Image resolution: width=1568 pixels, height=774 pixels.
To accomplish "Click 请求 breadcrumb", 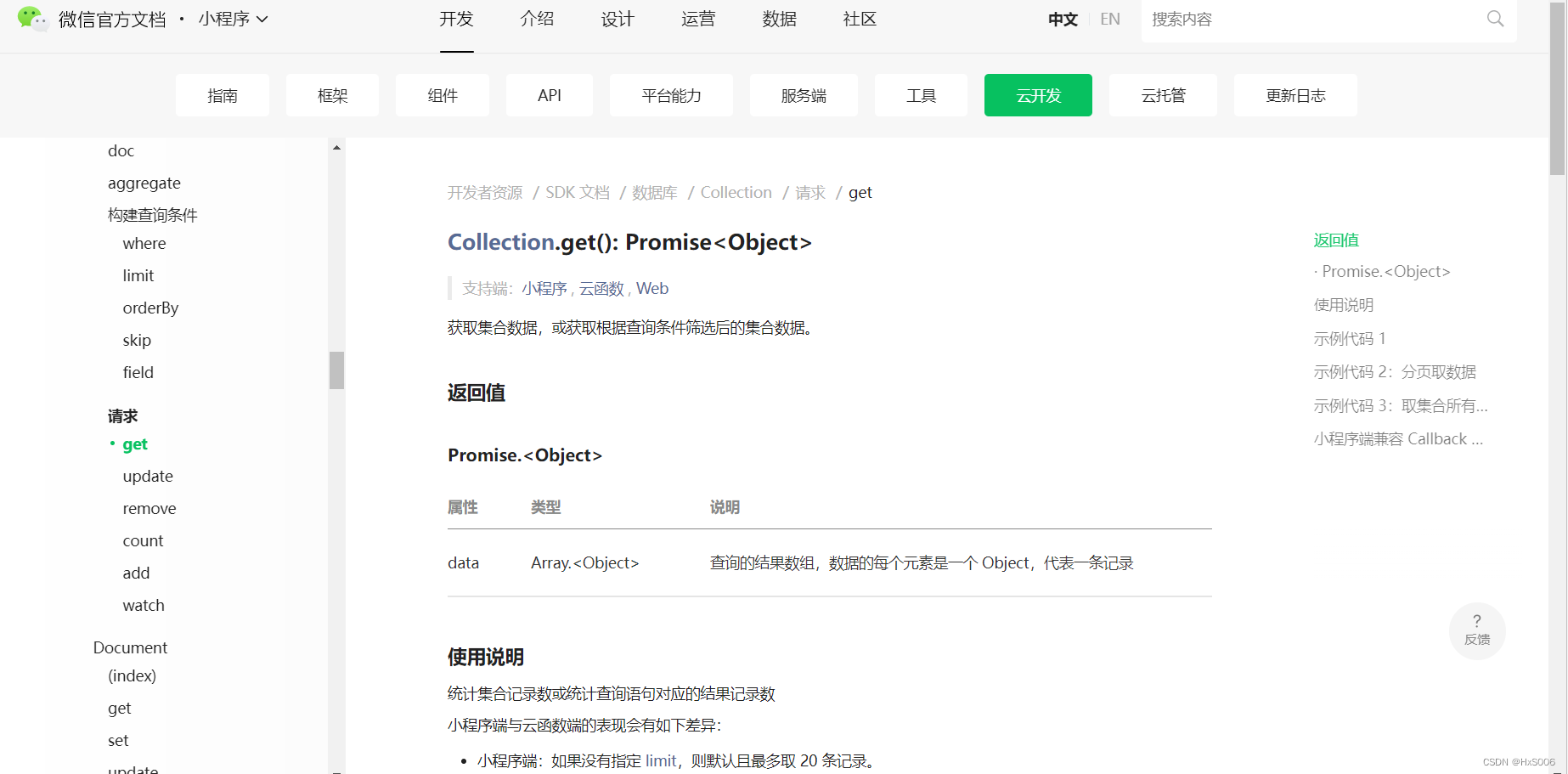I will [810, 192].
